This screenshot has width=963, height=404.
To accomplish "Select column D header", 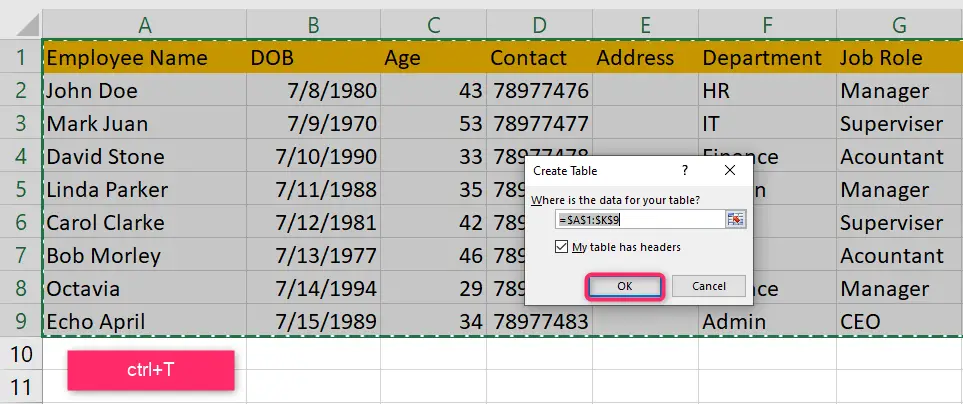I will click(x=539, y=25).
